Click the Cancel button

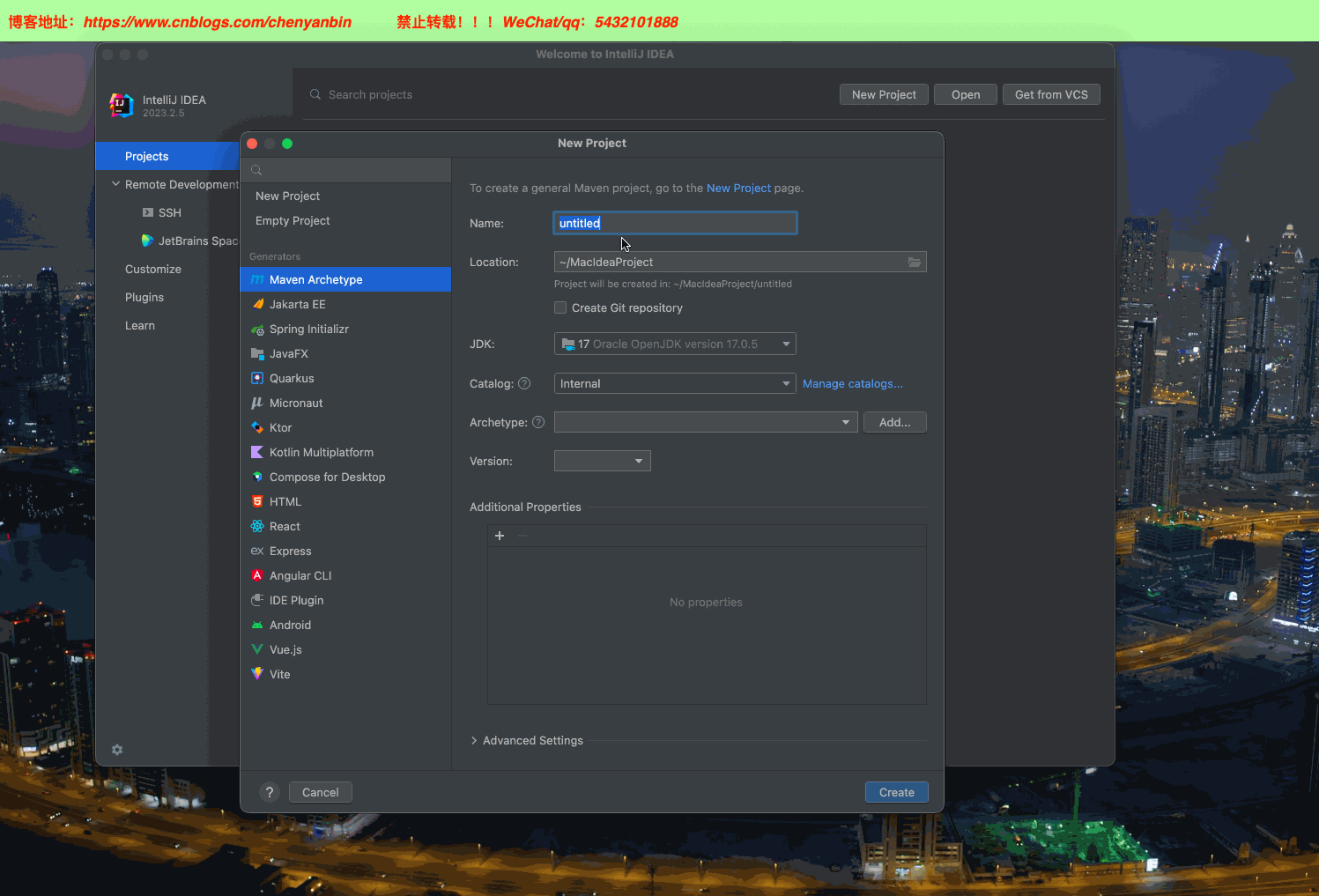(321, 792)
